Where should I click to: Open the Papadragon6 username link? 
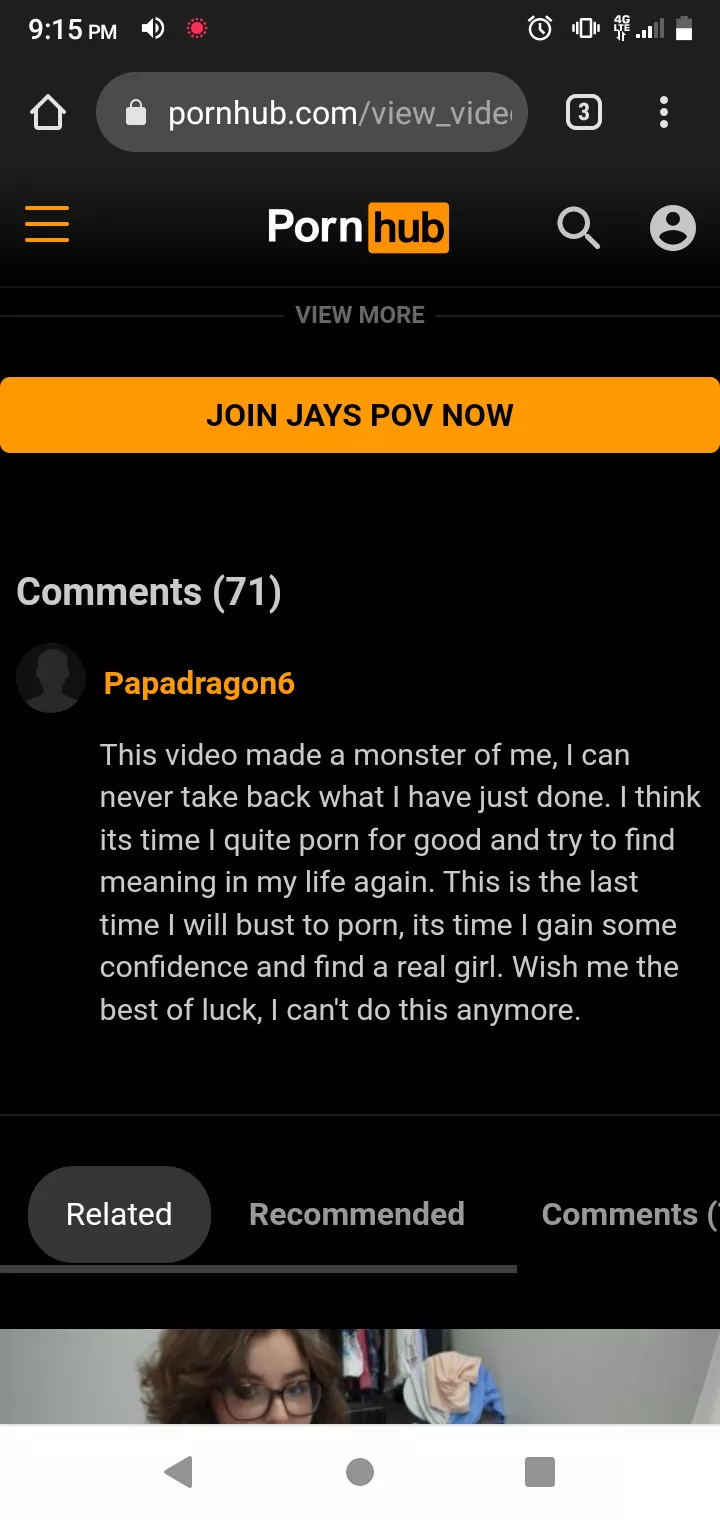(199, 683)
